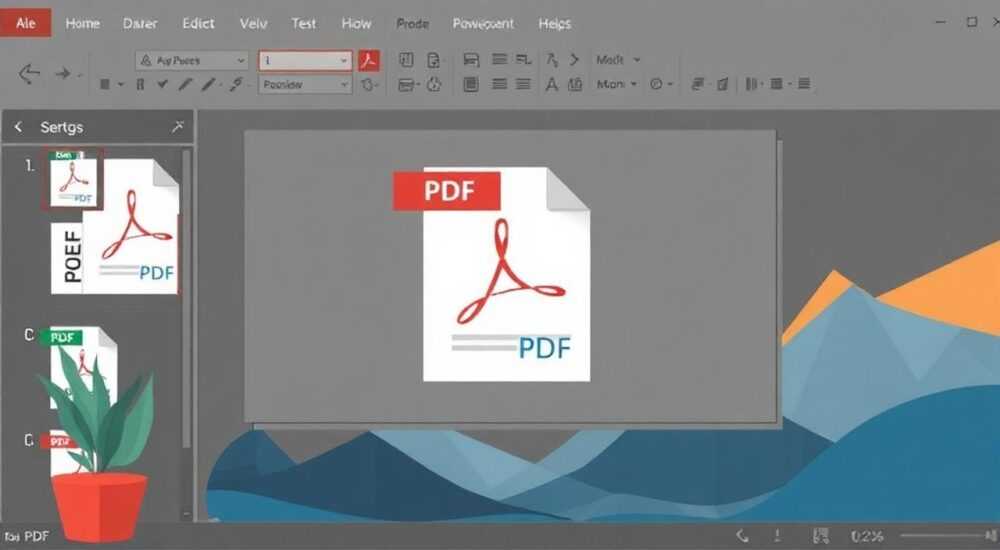Open the Darer ribbon tab

click(140, 24)
